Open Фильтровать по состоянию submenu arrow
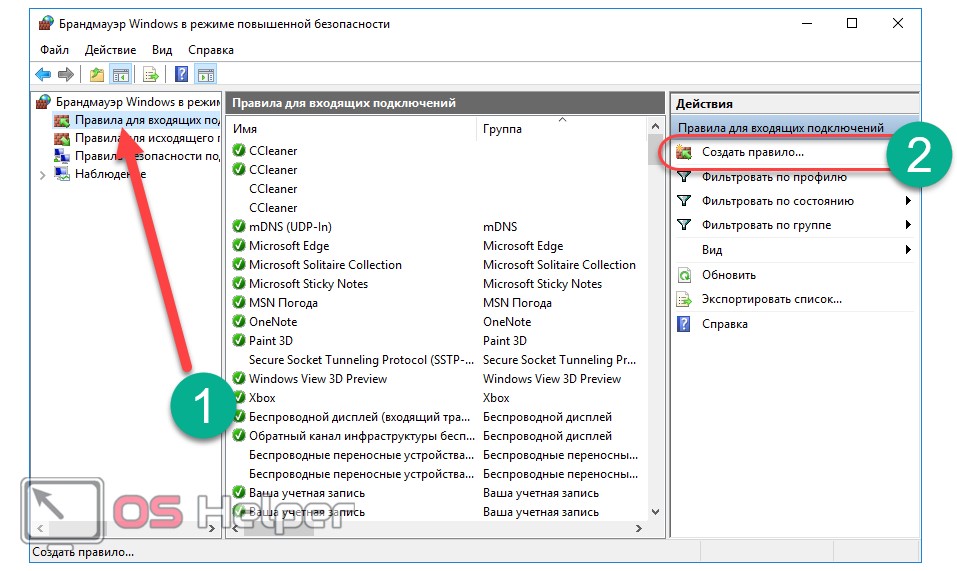 tap(908, 201)
